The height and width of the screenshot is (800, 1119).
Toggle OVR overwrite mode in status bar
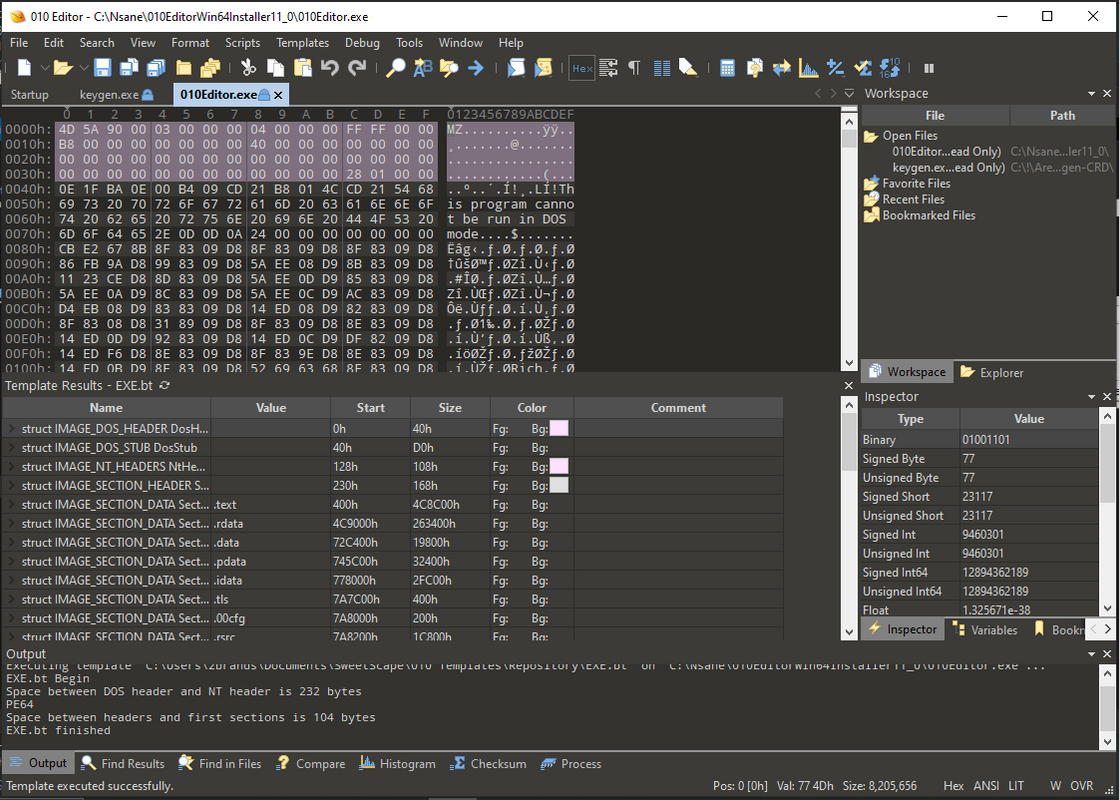coord(1082,787)
